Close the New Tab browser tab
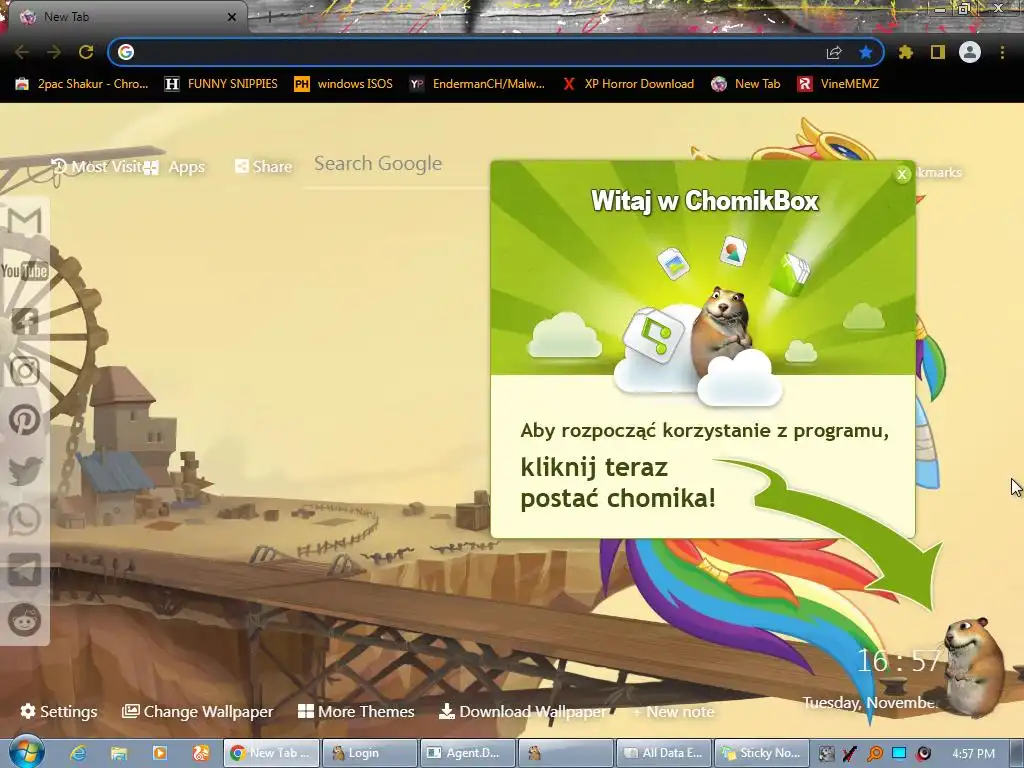Screen dimensions: 1024x768 (231, 18)
